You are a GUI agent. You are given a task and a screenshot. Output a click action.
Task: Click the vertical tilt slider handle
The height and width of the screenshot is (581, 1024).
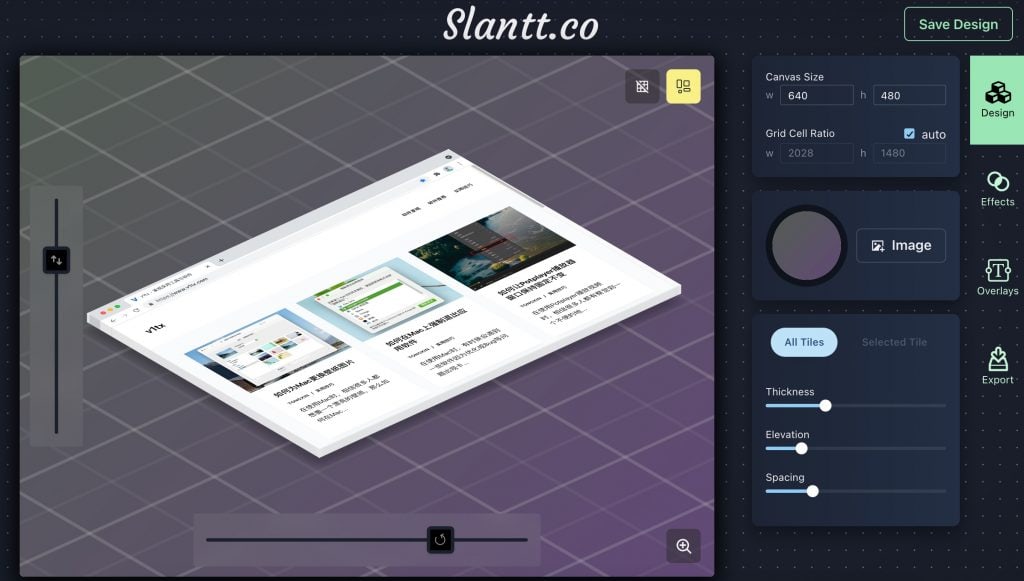pyautogui.click(x=56, y=260)
